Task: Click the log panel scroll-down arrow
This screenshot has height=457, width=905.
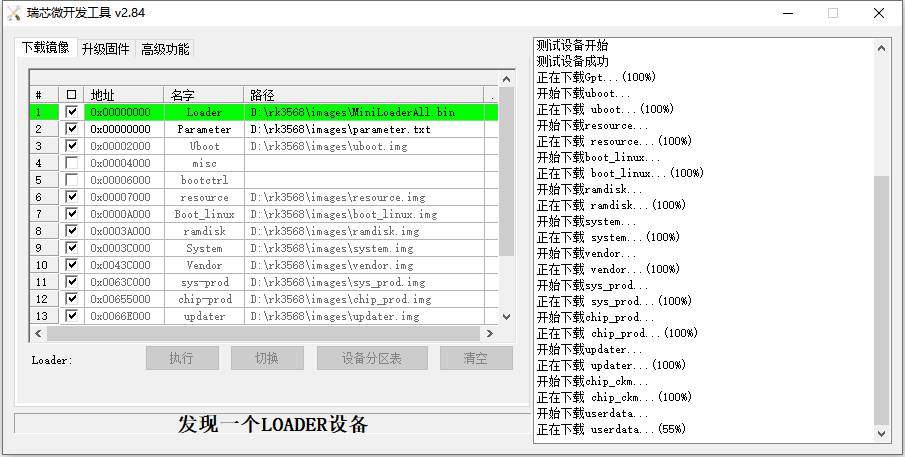Action: click(881, 433)
